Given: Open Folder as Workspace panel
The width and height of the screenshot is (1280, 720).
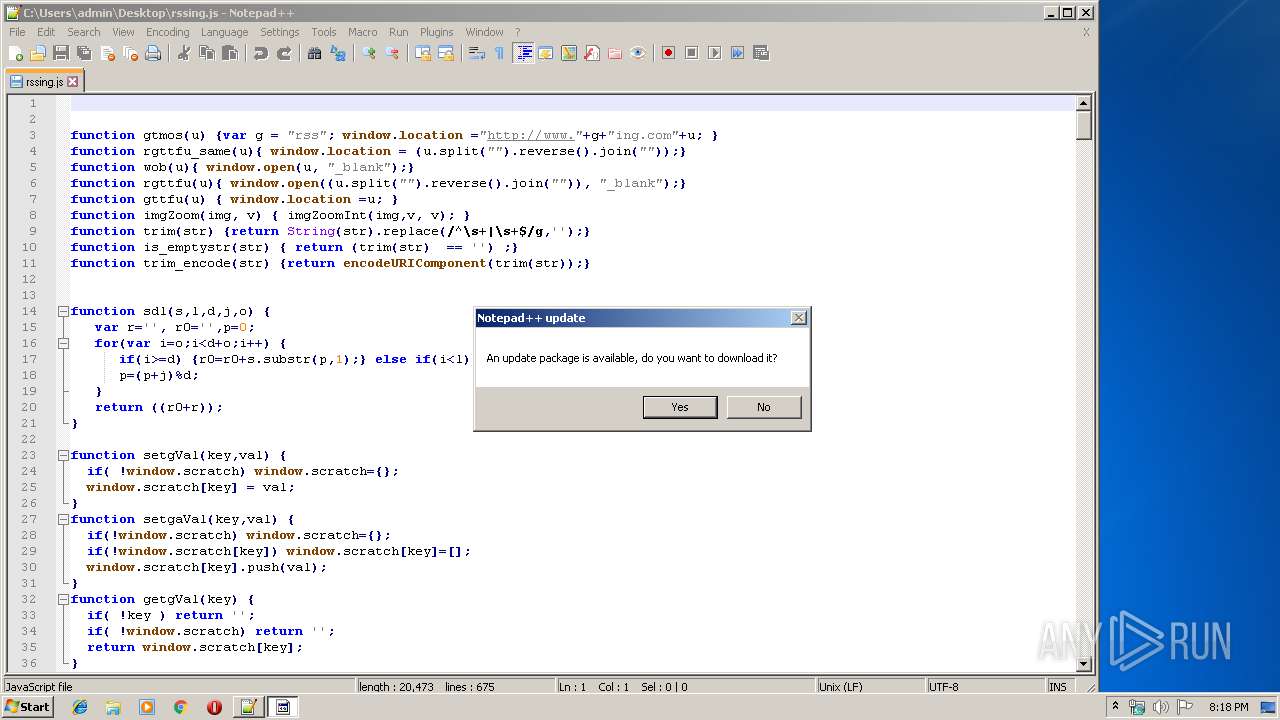Looking at the screenshot, I should pyautogui.click(x=615, y=53).
